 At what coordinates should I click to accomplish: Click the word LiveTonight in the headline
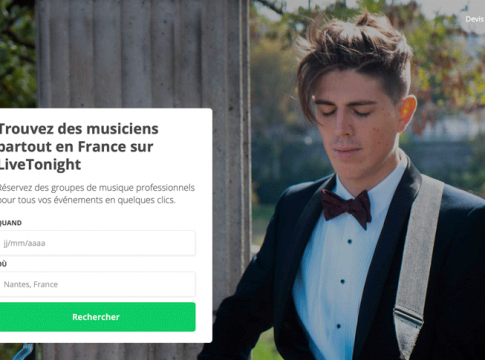(40, 164)
